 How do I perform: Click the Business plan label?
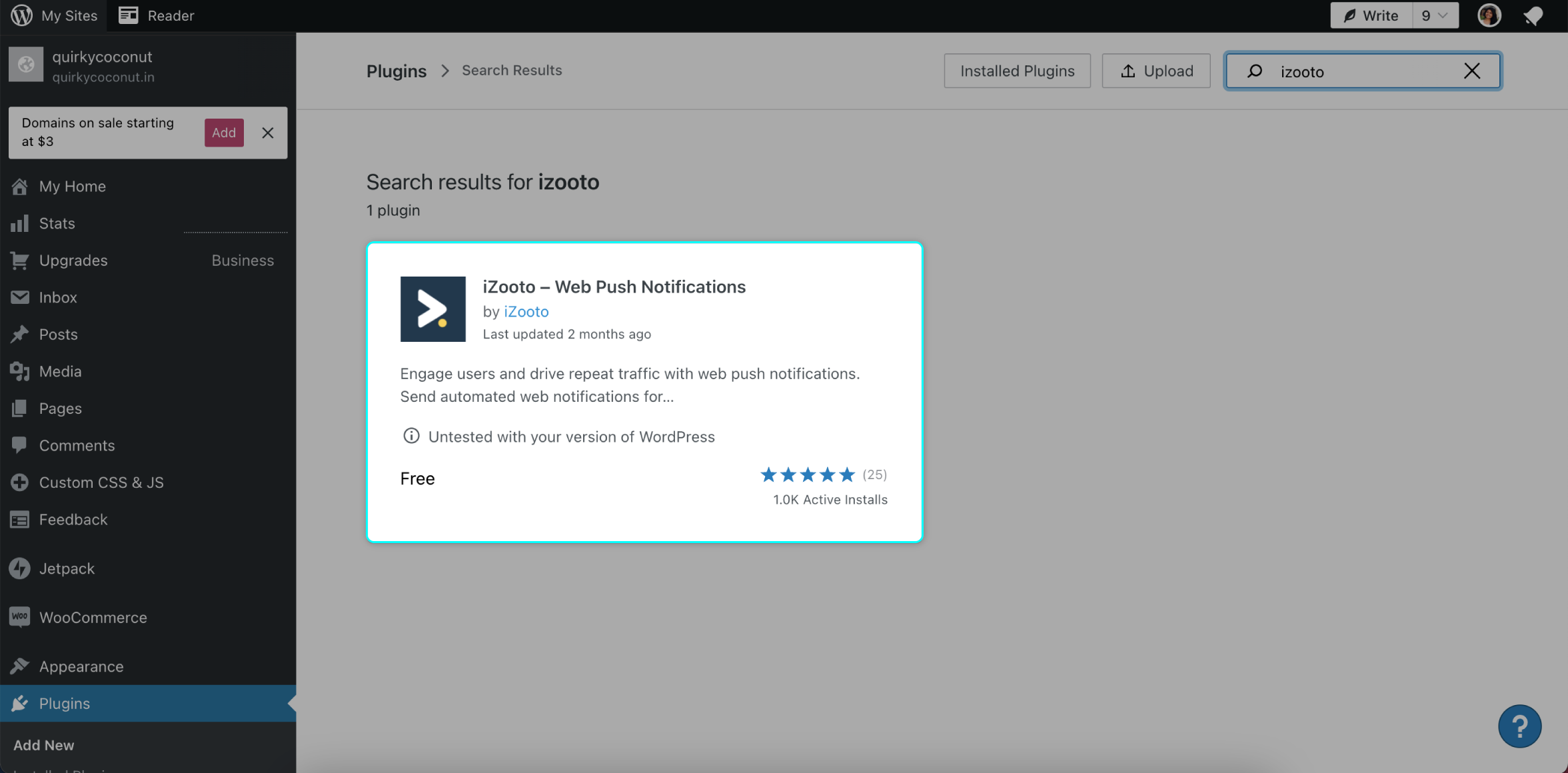(x=243, y=261)
